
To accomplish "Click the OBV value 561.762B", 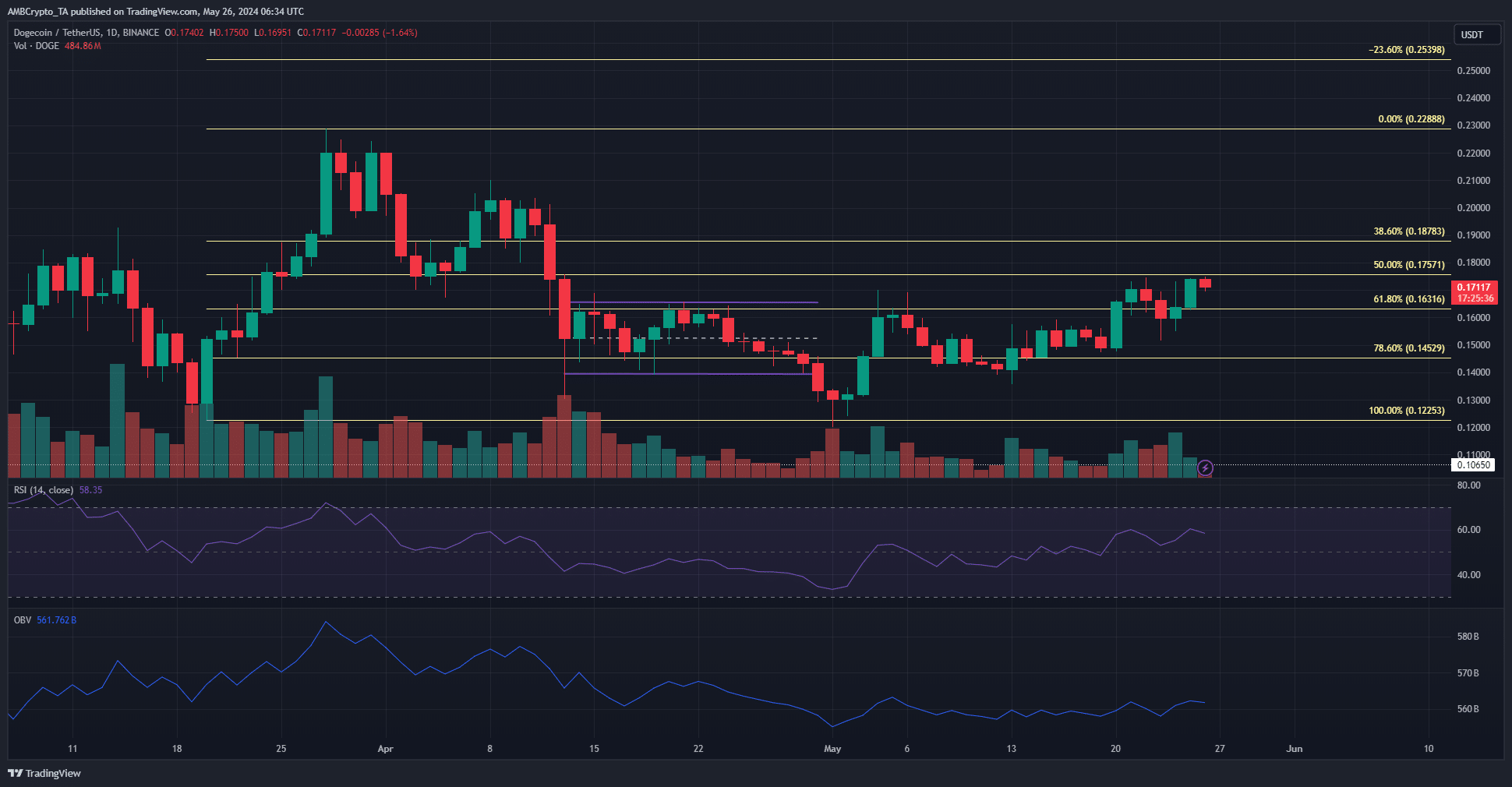I will [x=57, y=620].
